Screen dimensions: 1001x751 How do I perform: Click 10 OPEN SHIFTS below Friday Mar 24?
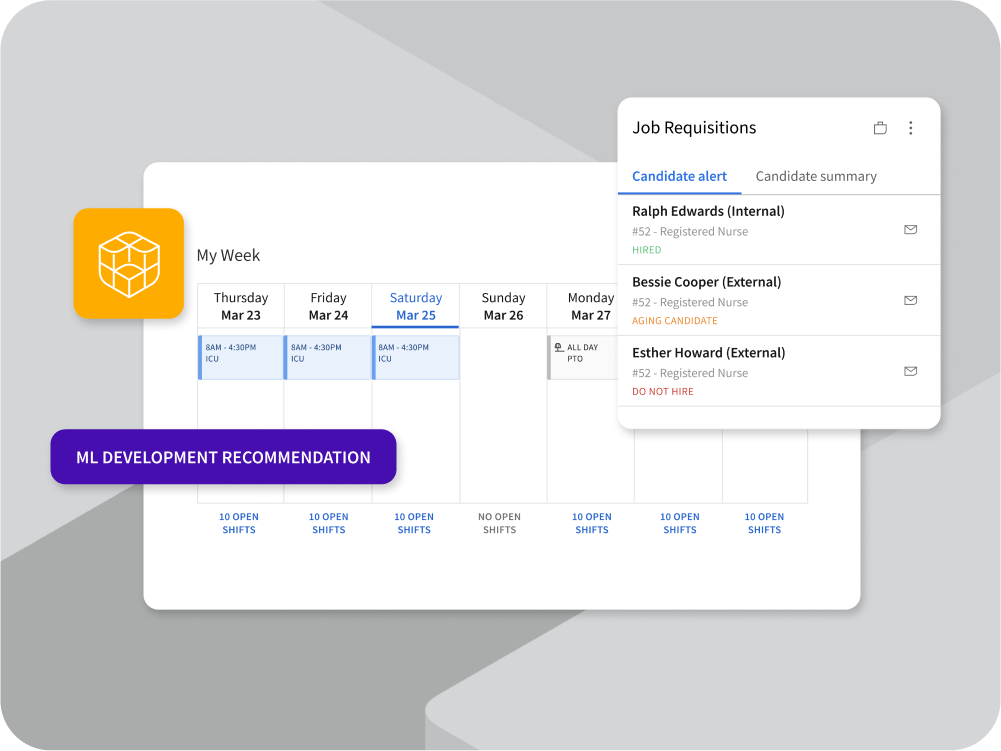(328, 523)
